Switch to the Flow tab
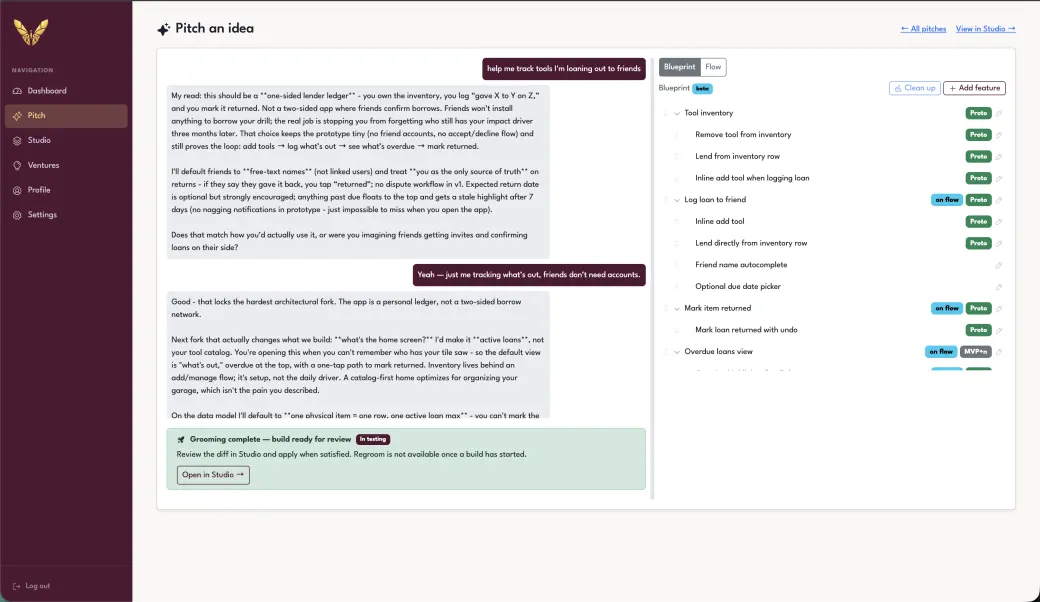This screenshot has height=602, width=1040. 713,67
